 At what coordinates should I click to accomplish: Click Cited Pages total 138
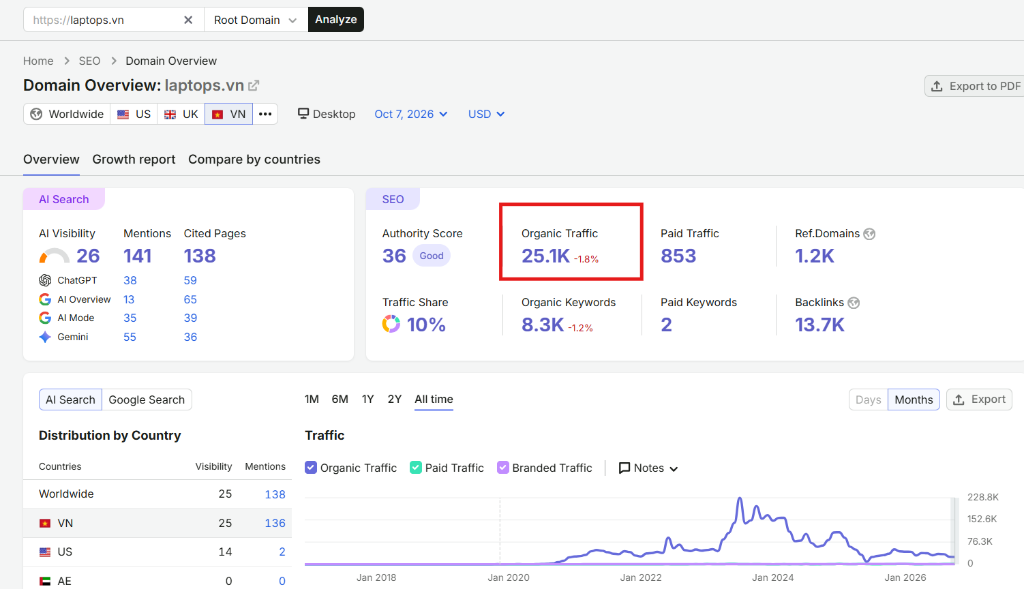pos(199,256)
